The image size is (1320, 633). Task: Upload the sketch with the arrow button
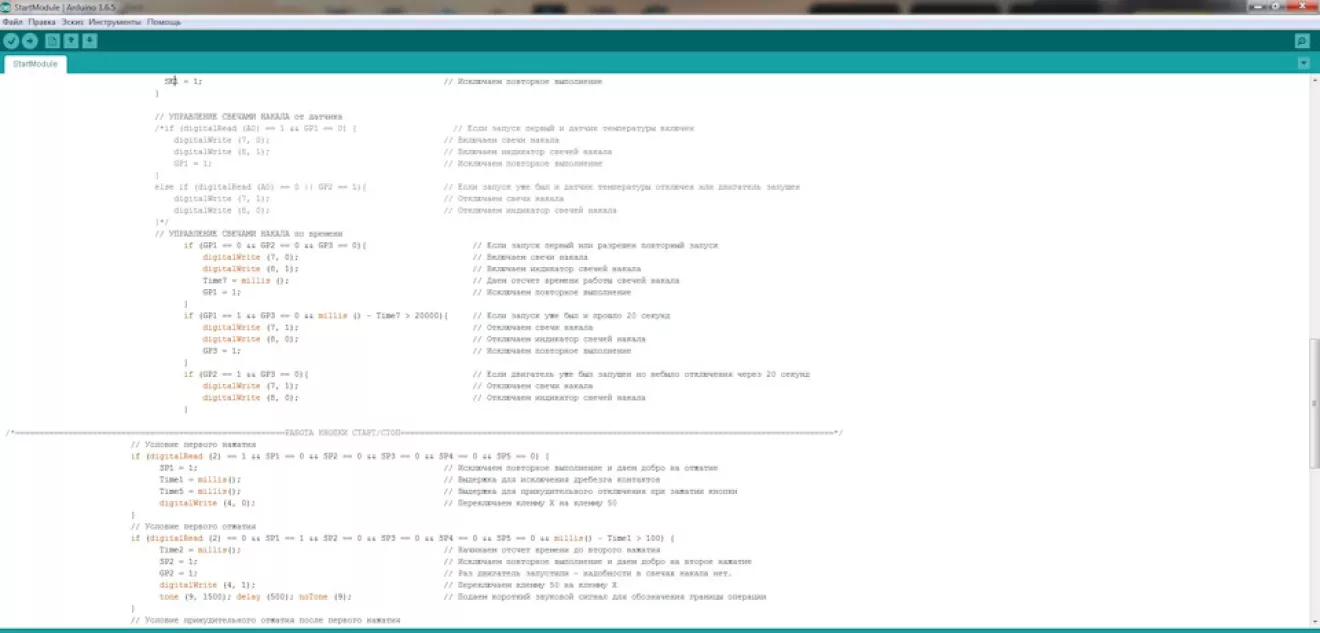point(30,41)
